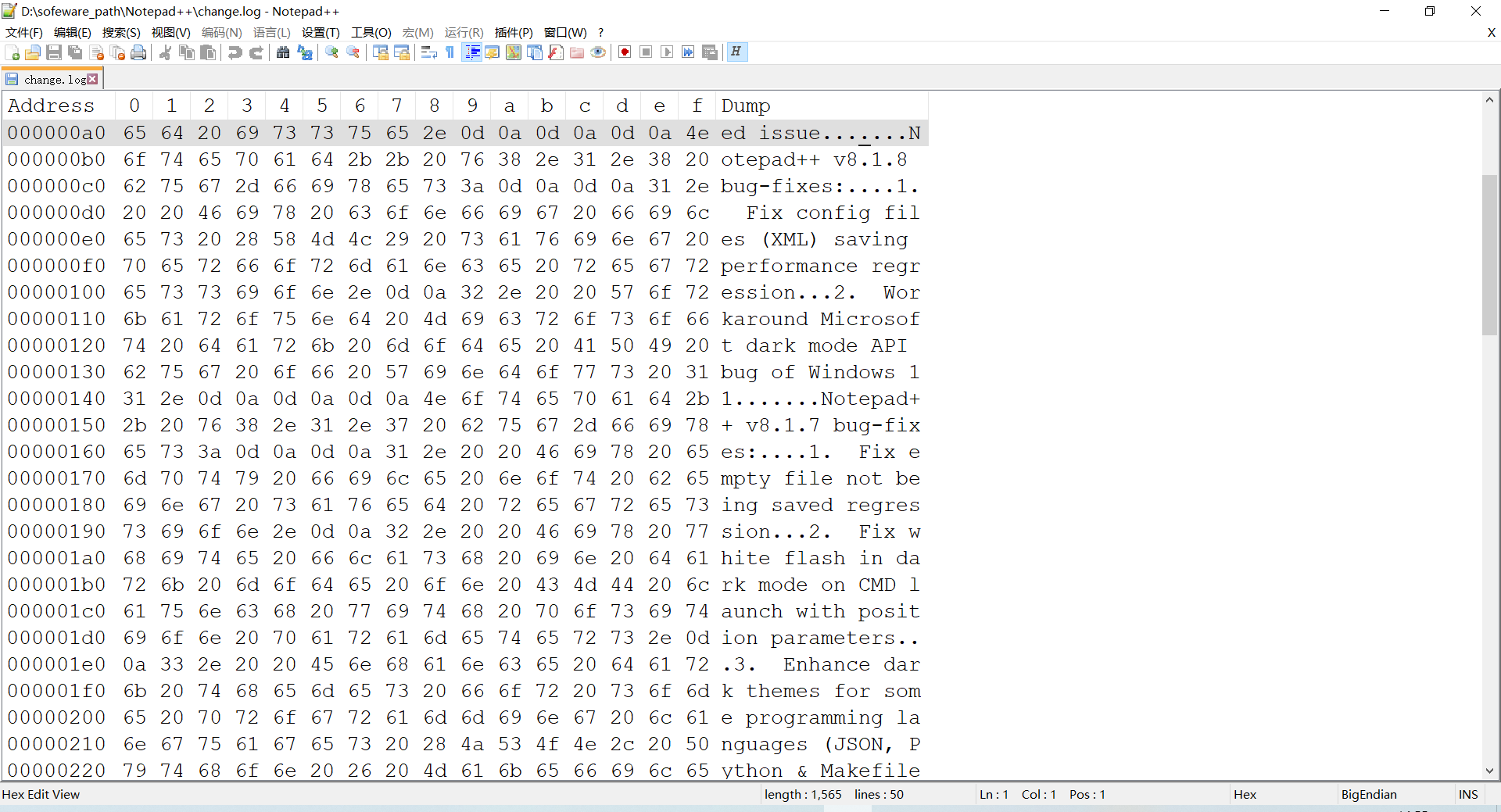
Task: Click address 00000220 in the last row
Action: pyautogui.click(x=56, y=771)
